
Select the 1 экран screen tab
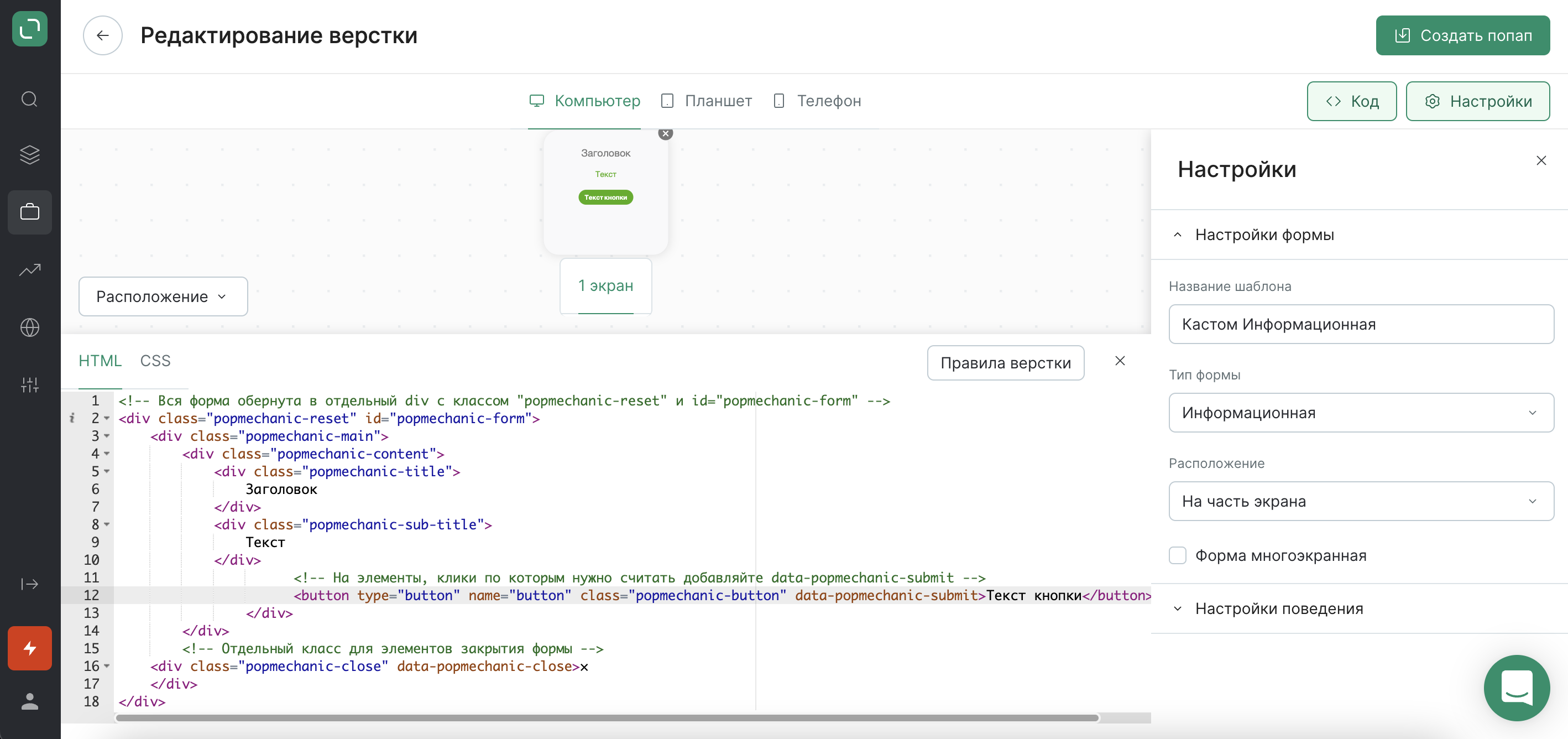click(605, 286)
